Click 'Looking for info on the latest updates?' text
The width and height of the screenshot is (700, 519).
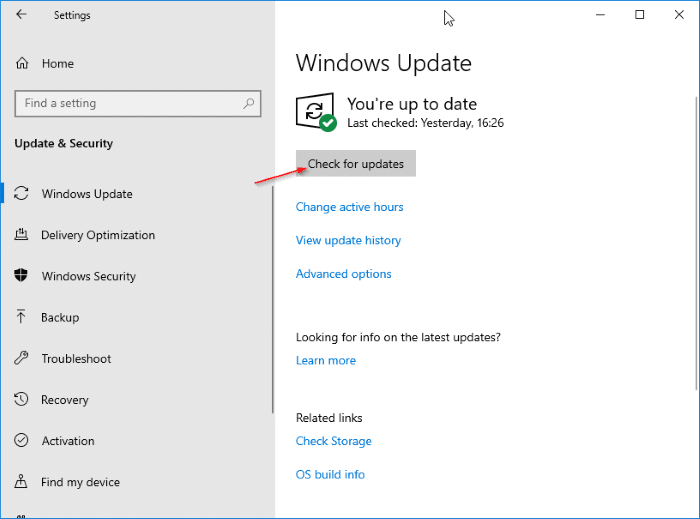[398, 337]
